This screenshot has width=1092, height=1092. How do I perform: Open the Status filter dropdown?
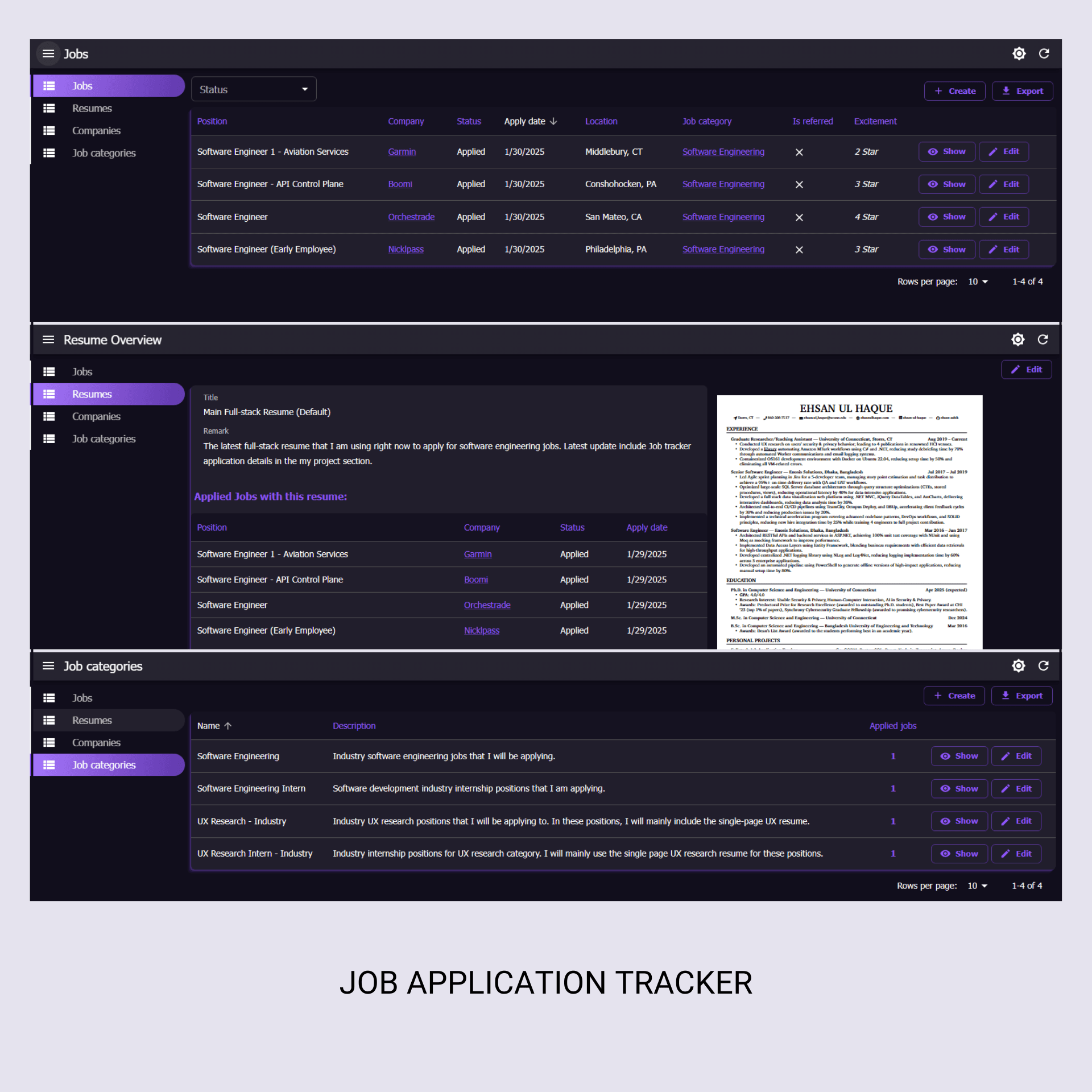click(x=254, y=89)
